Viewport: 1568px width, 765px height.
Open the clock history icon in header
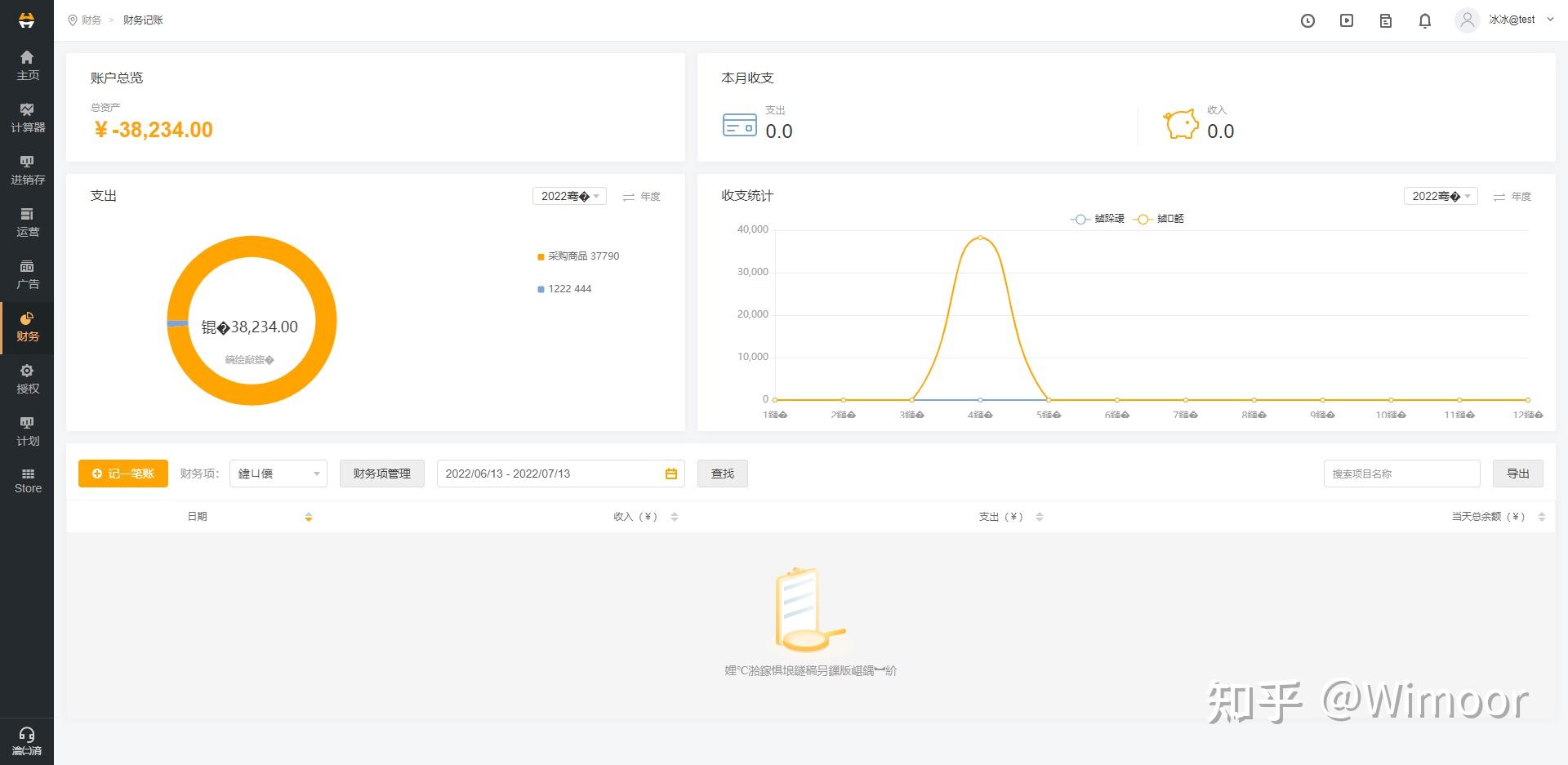(1307, 21)
